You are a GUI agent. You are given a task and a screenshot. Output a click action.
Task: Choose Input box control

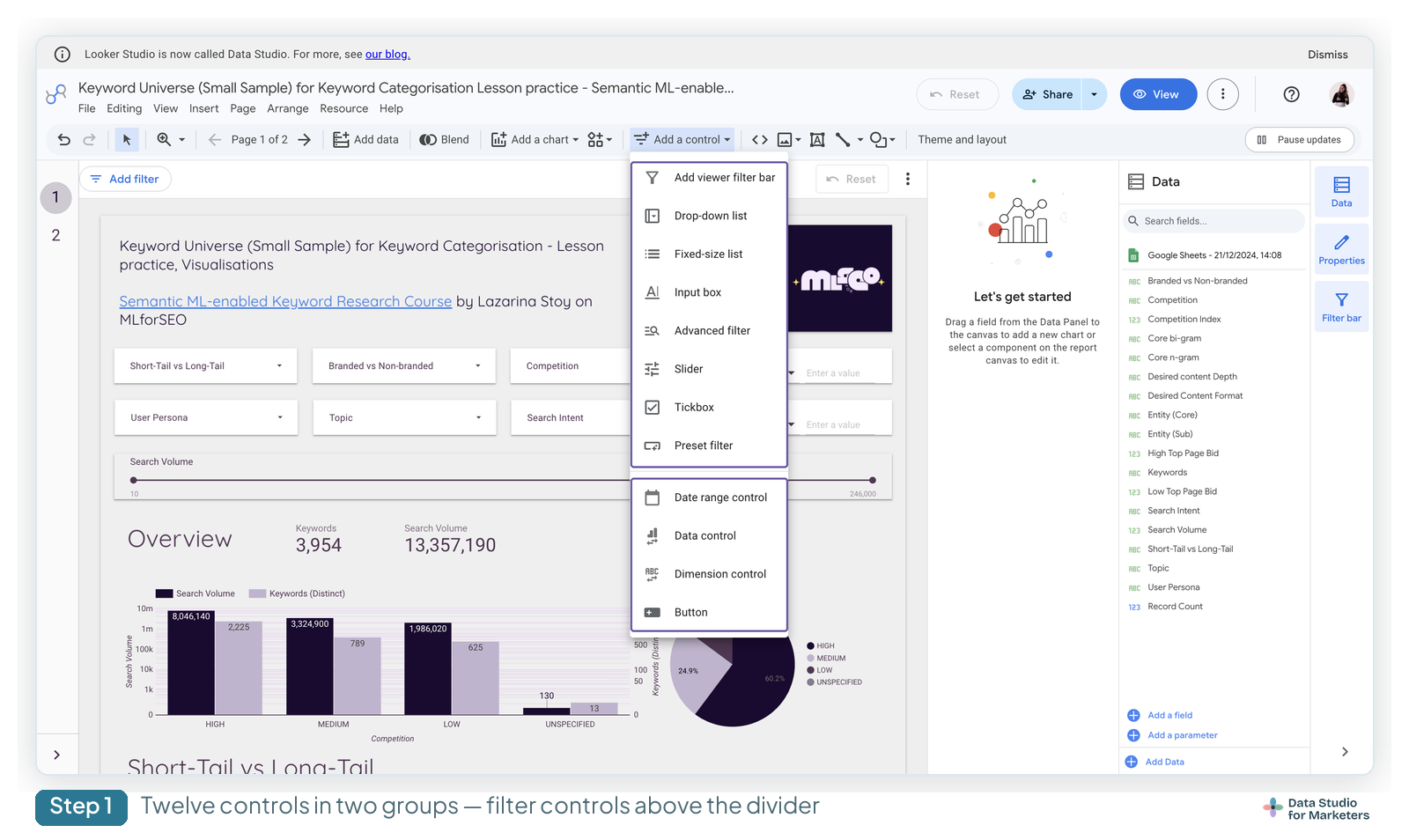point(709,292)
